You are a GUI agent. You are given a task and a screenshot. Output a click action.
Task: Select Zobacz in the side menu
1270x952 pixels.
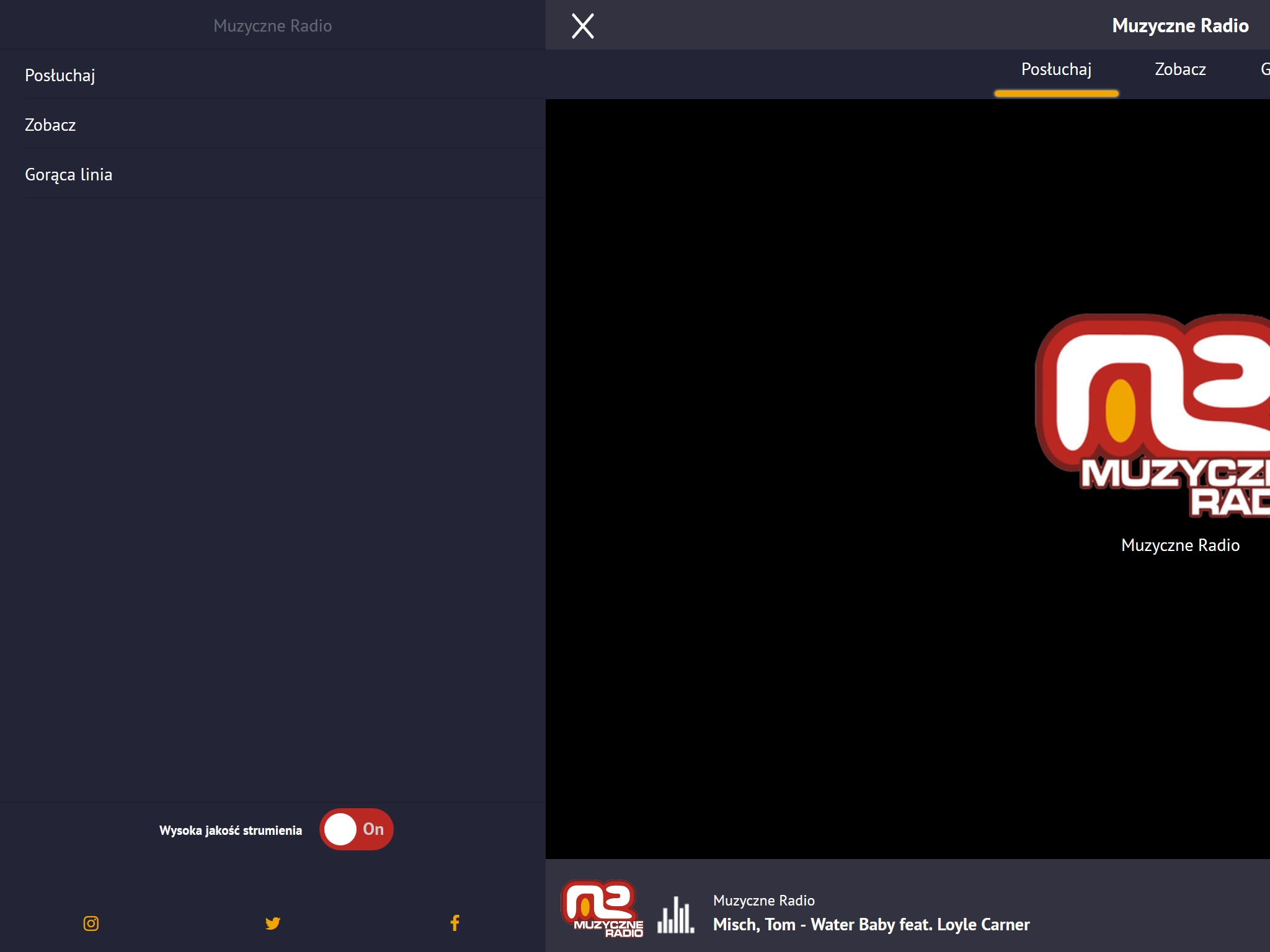click(50, 125)
